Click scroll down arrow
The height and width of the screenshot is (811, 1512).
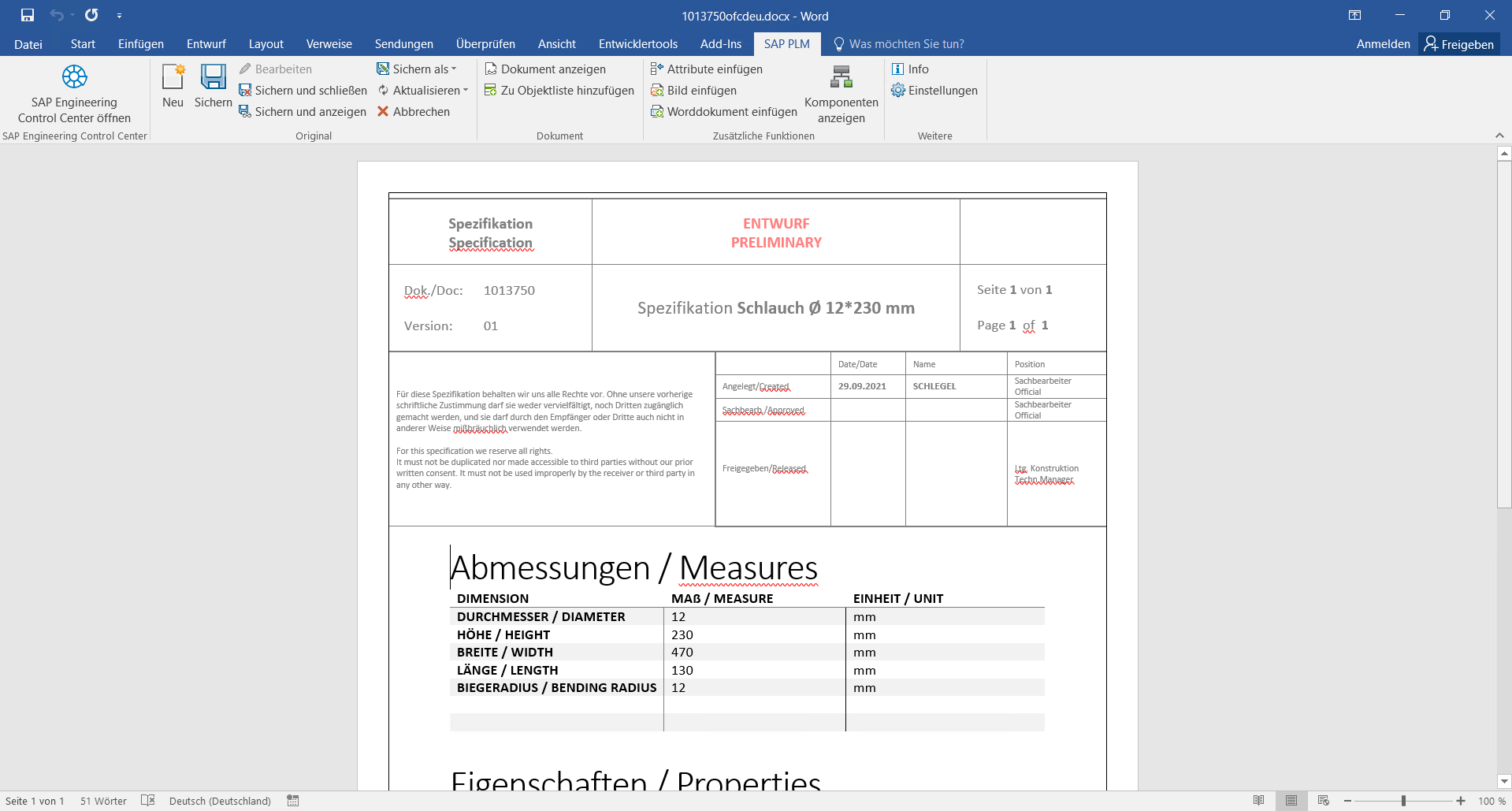coord(1504,782)
